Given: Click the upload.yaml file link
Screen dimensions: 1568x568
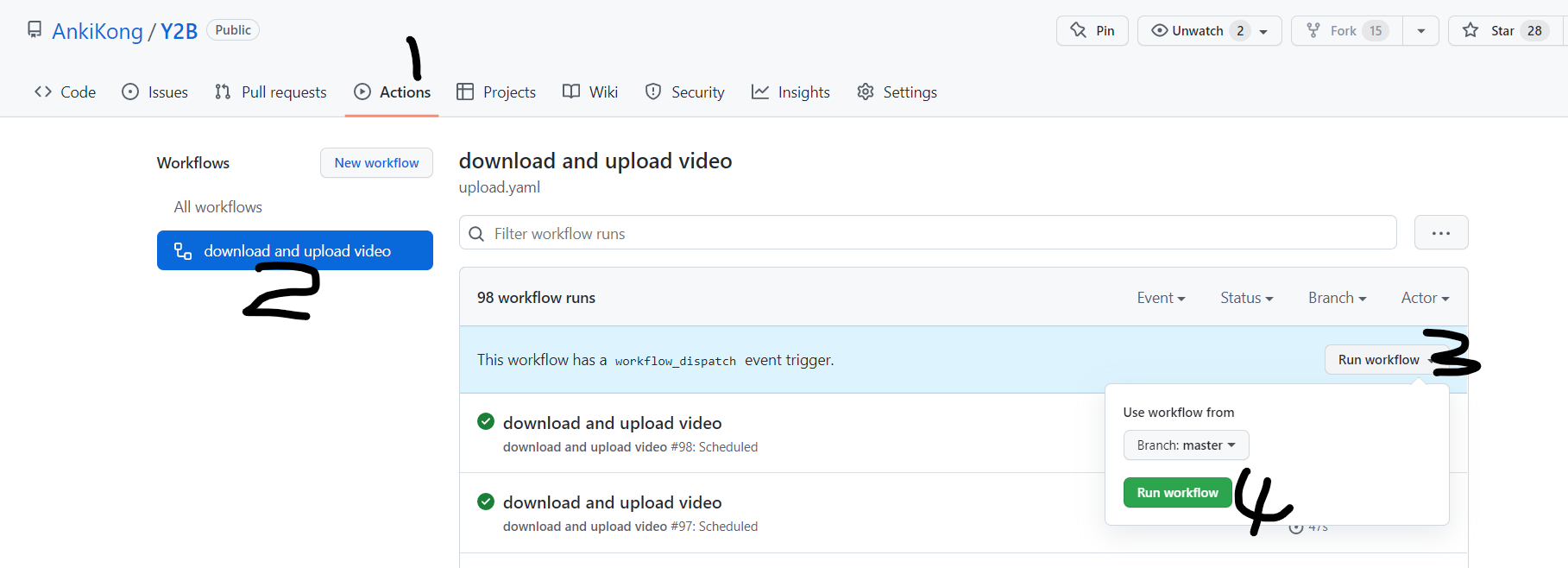Looking at the screenshot, I should point(500,187).
